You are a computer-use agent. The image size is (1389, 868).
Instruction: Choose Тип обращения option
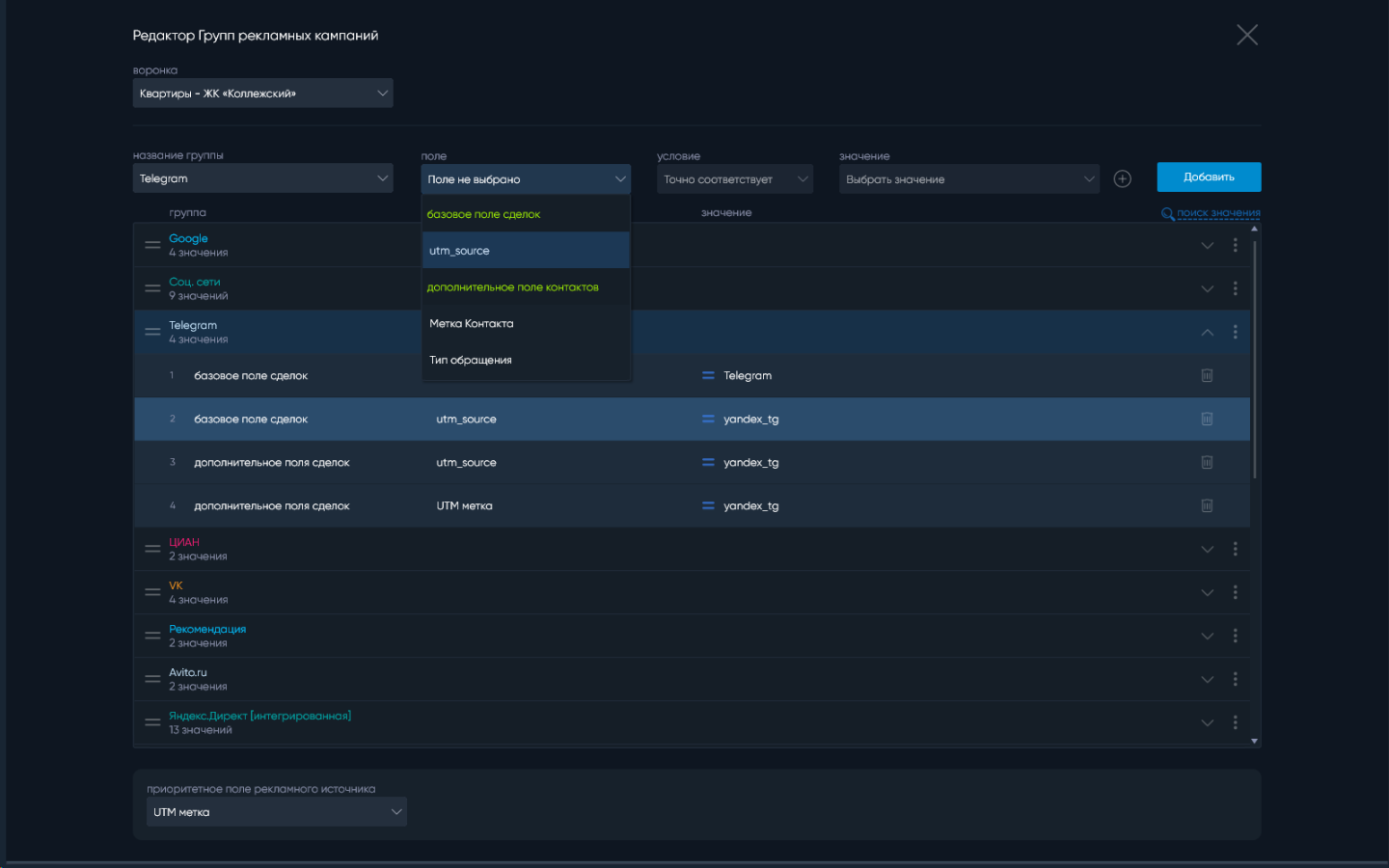click(x=525, y=361)
